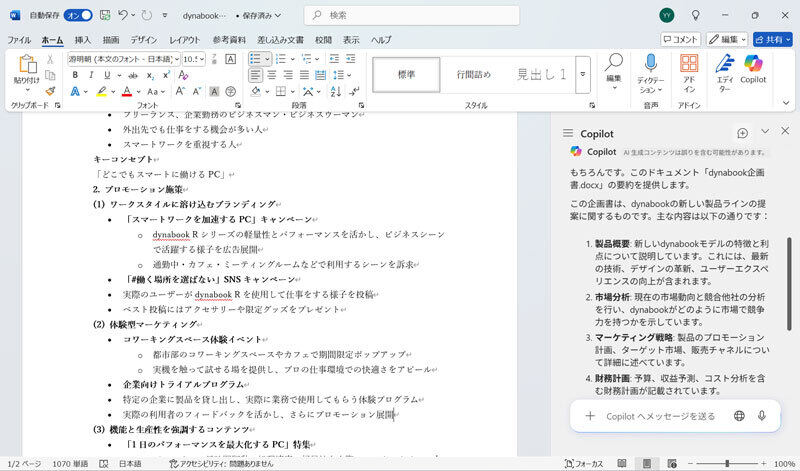Toggle the AutoSave switch
This screenshot has width=800, height=471.
click(x=78, y=15)
